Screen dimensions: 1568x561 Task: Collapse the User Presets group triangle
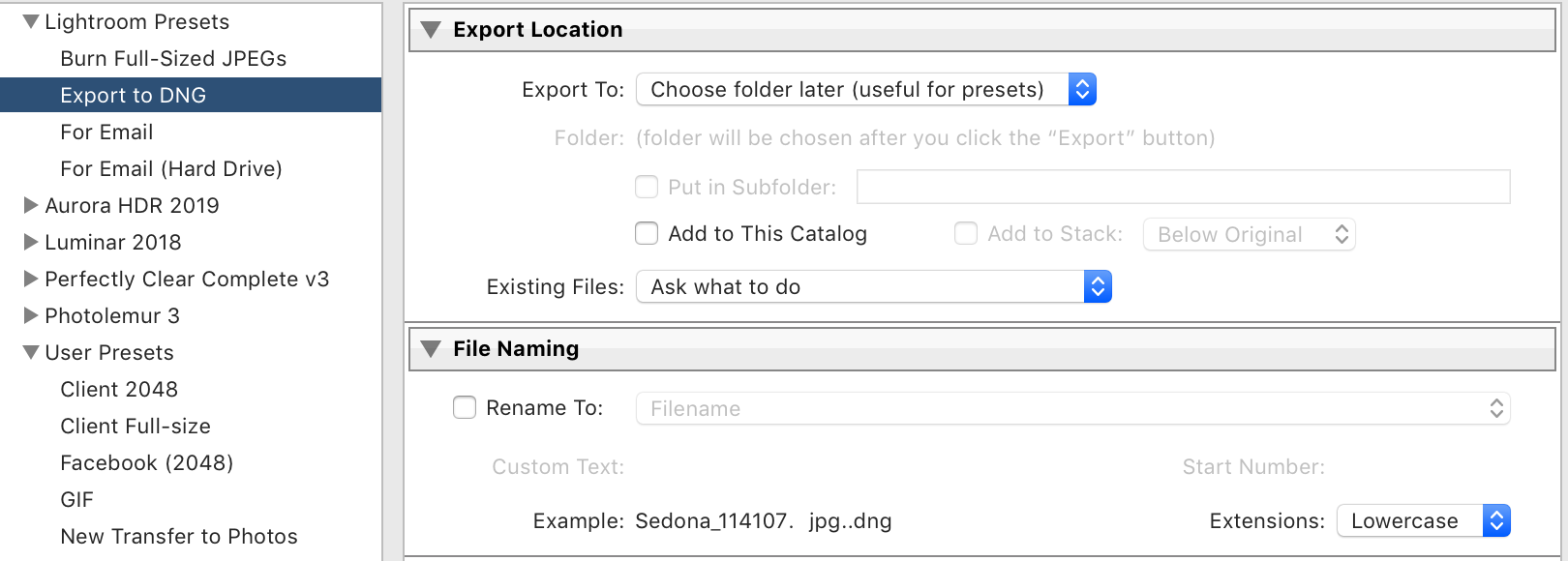31,352
